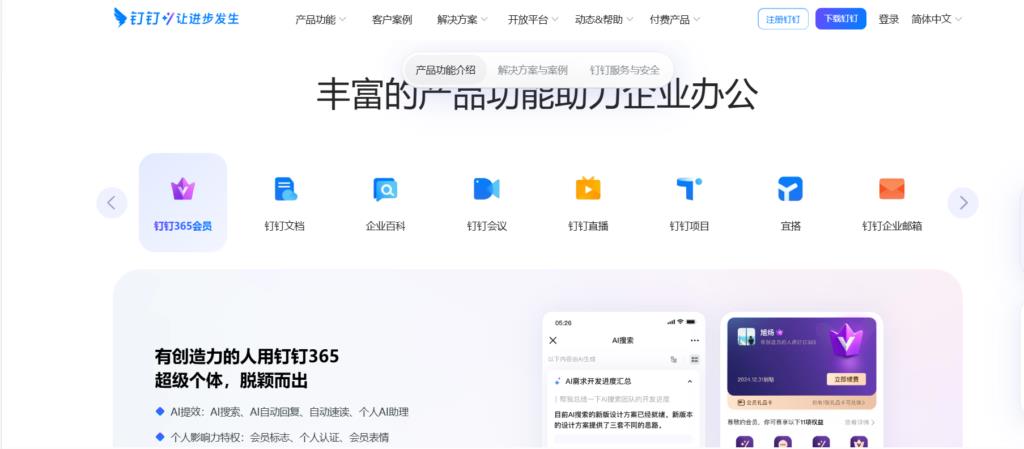This screenshot has height=449, width=1024.
Task: Select the 钉钉会议 video camera icon
Action: 487,189
